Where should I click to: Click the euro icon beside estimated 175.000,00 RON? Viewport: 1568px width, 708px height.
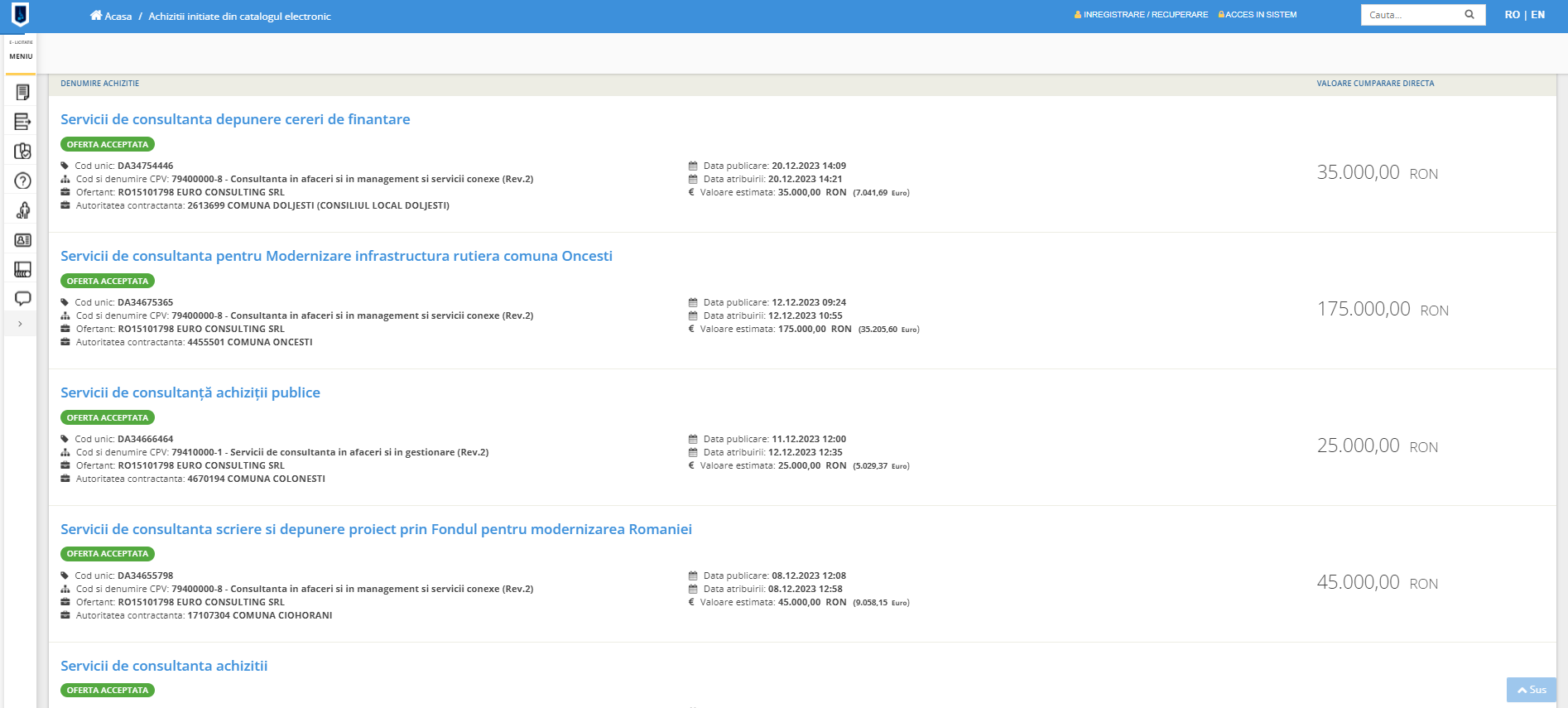[691, 329]
